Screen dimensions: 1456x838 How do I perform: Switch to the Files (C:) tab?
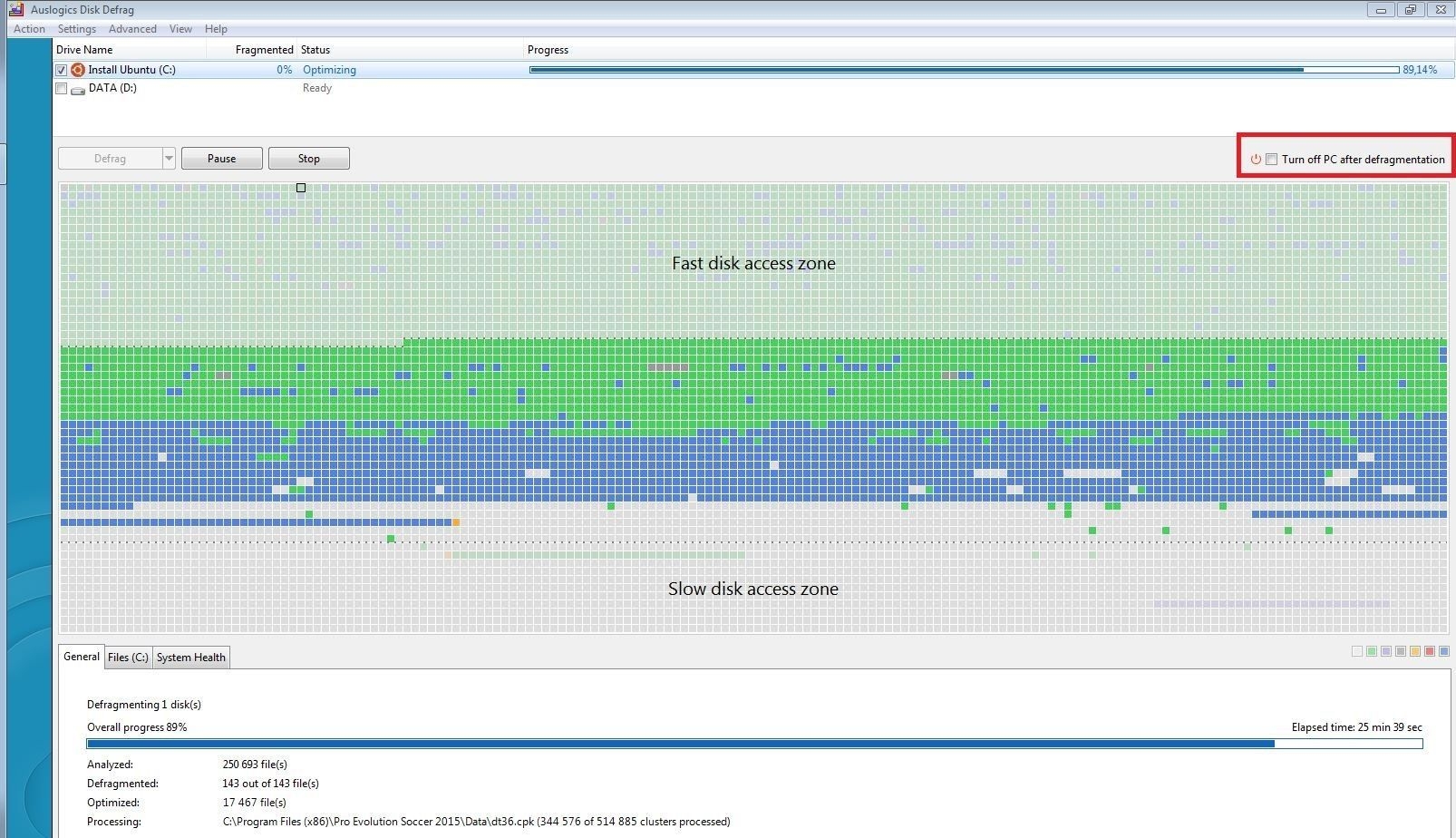point(127,657)
